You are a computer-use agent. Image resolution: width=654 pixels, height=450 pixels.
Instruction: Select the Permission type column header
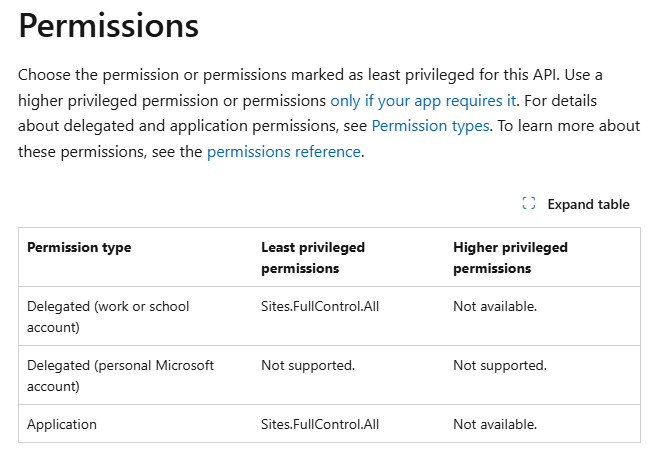(x=79, y=247)
